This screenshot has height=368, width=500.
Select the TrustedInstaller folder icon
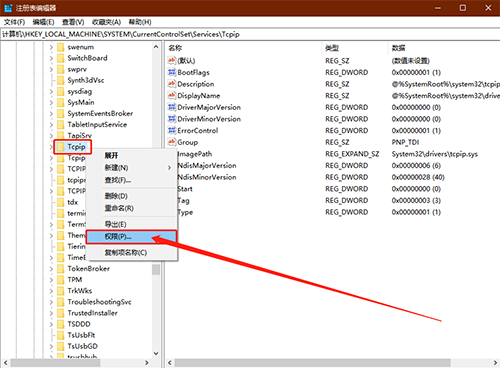click(61, 313)
